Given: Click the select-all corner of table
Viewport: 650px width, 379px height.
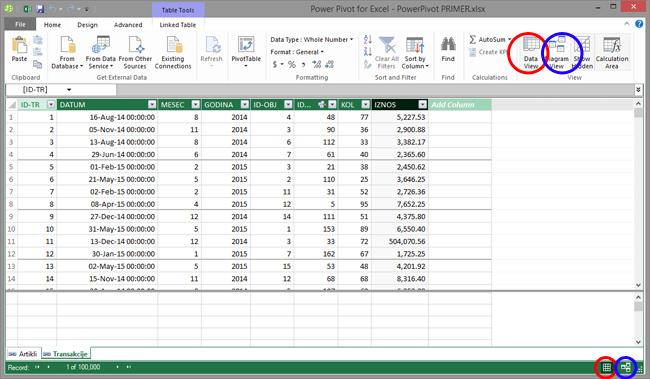Looking at the screenshot, I should click(12, 104).
